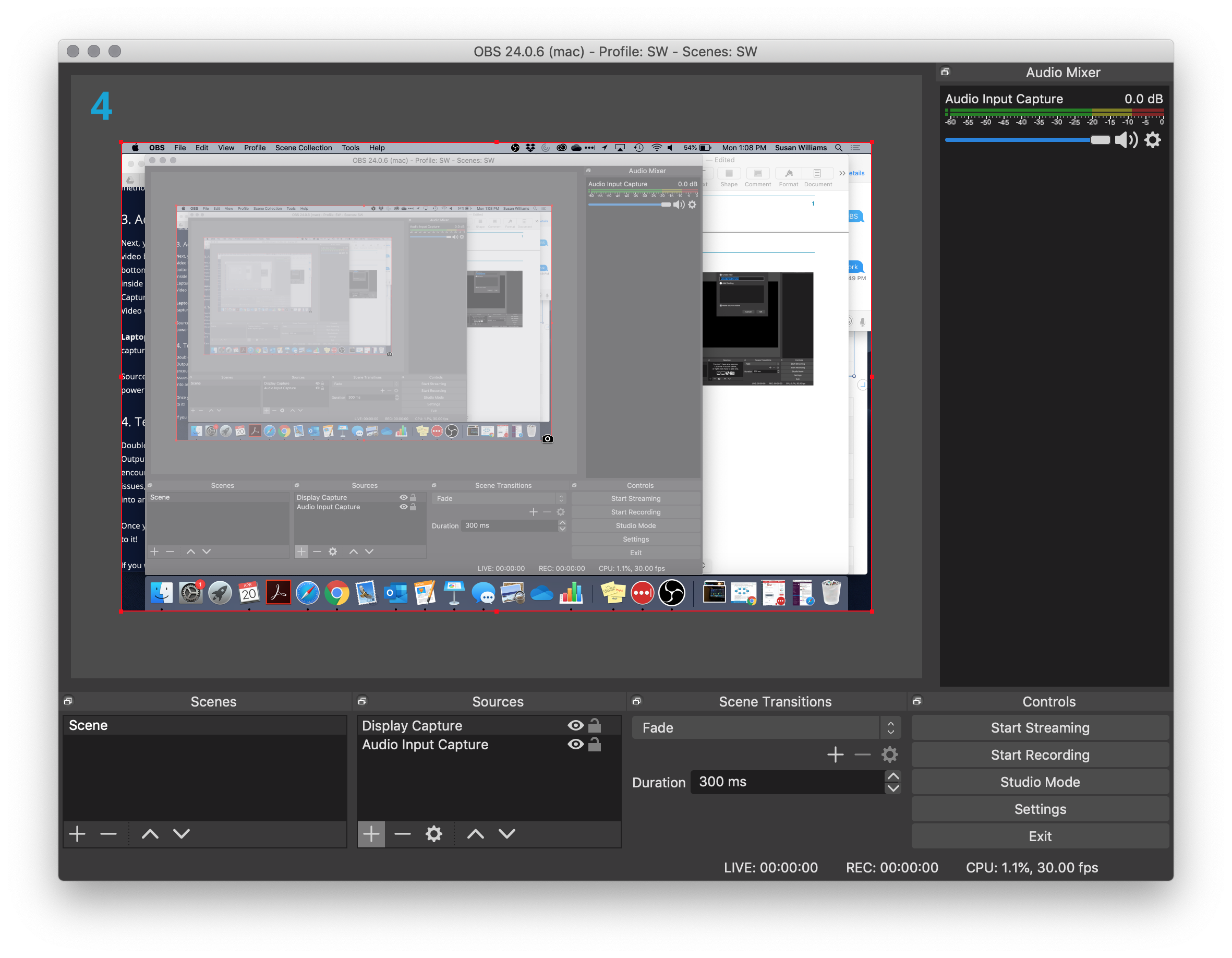1232x958 pixels.
Task: Increase transition duration with up stepper
Action: click(893, 776)
